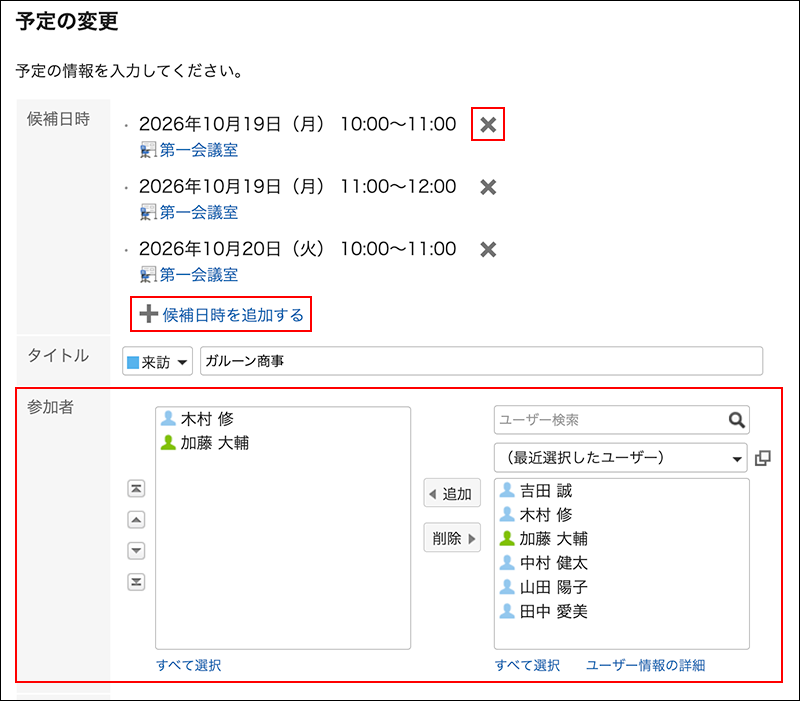Click the title field containing ガルーン商事
The width and height of the screenshot is (800, 701).
[x=481, y=361]
